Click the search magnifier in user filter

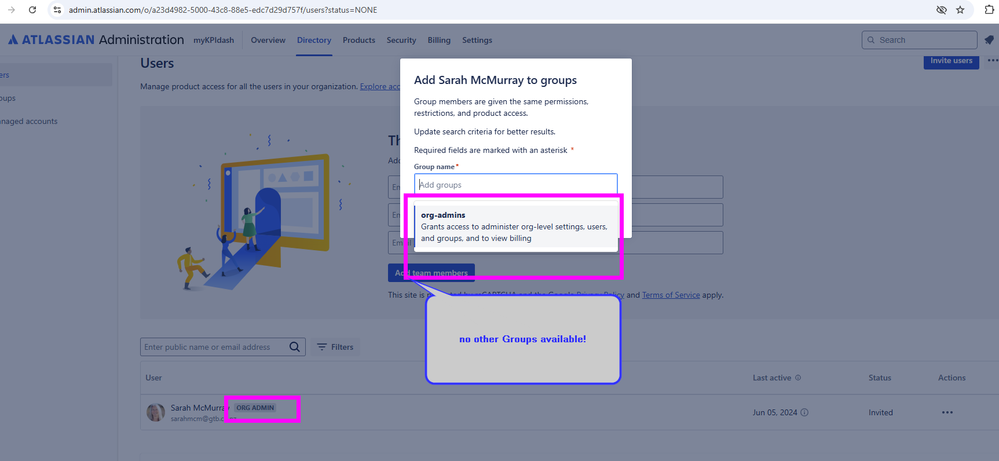tap(294, 347)
